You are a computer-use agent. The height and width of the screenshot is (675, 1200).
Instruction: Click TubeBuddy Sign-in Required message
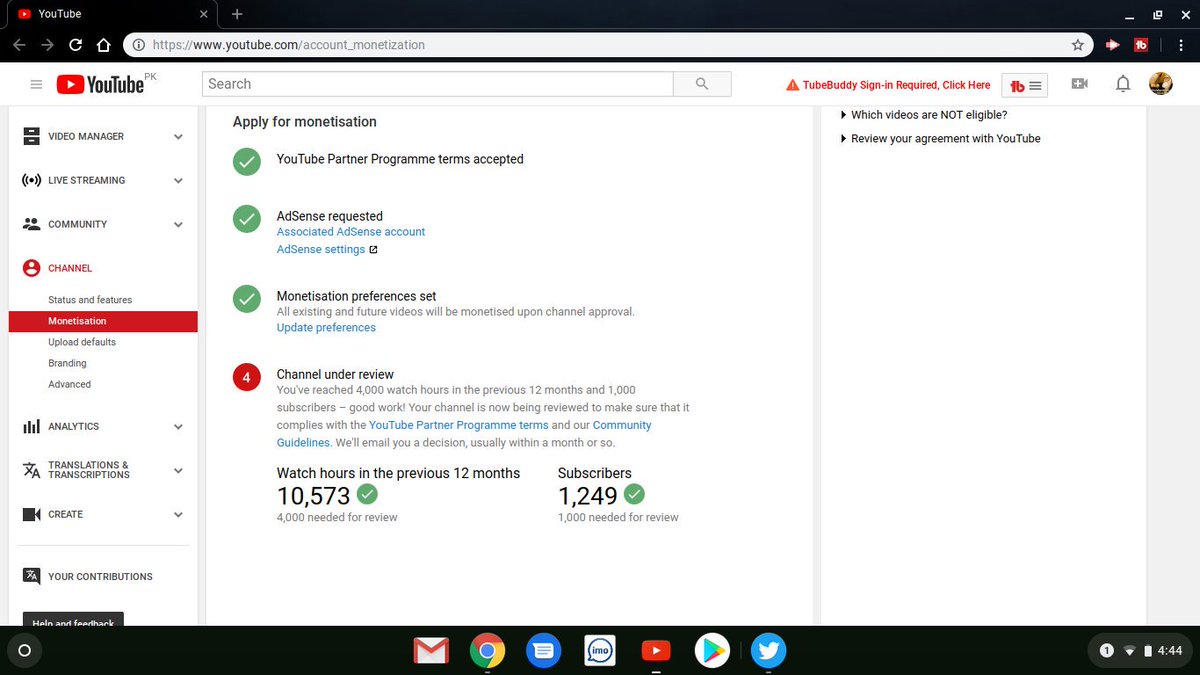click(x=888, y=85)
